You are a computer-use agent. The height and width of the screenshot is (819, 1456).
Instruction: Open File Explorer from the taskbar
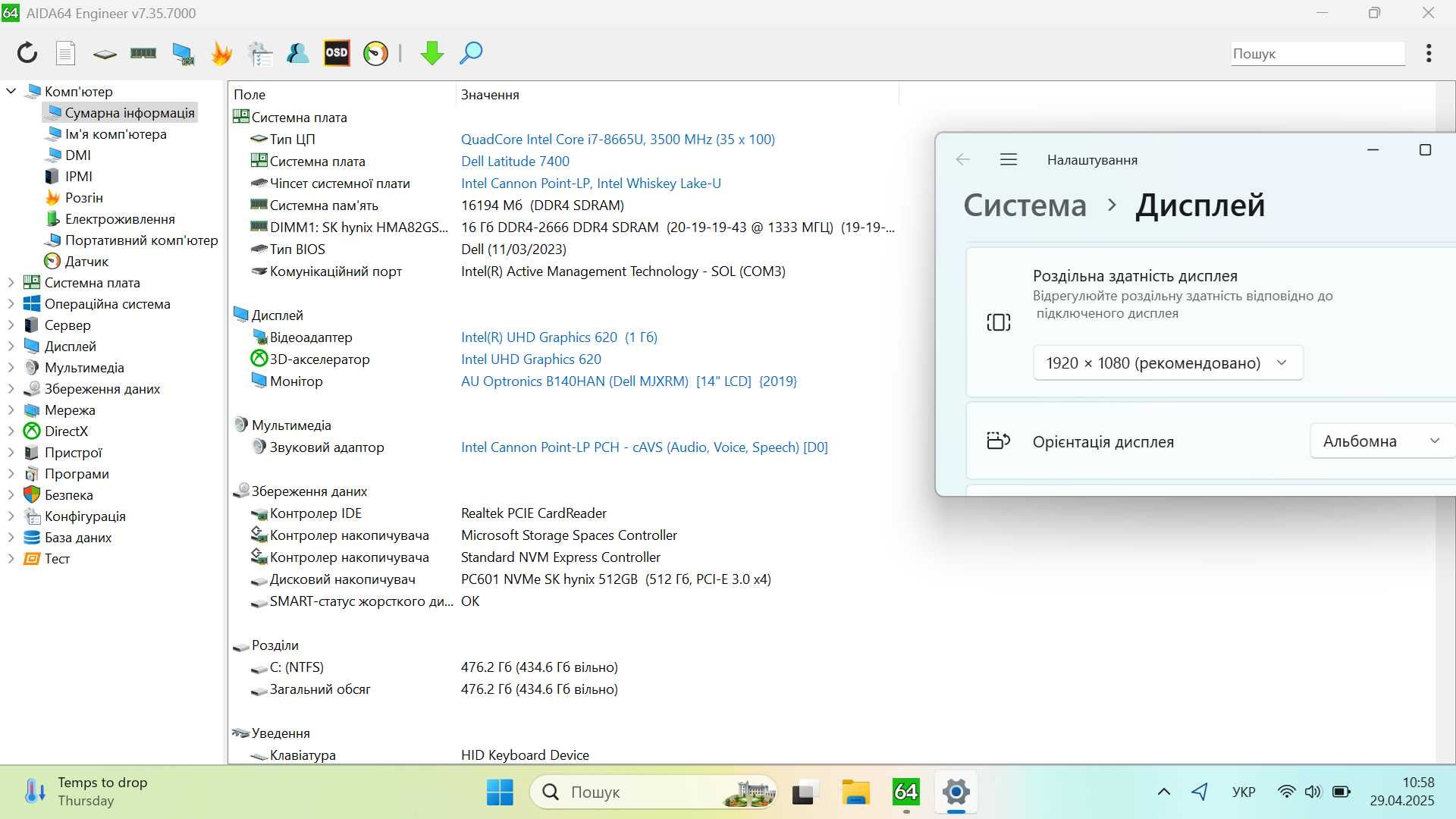click(855, 792)
